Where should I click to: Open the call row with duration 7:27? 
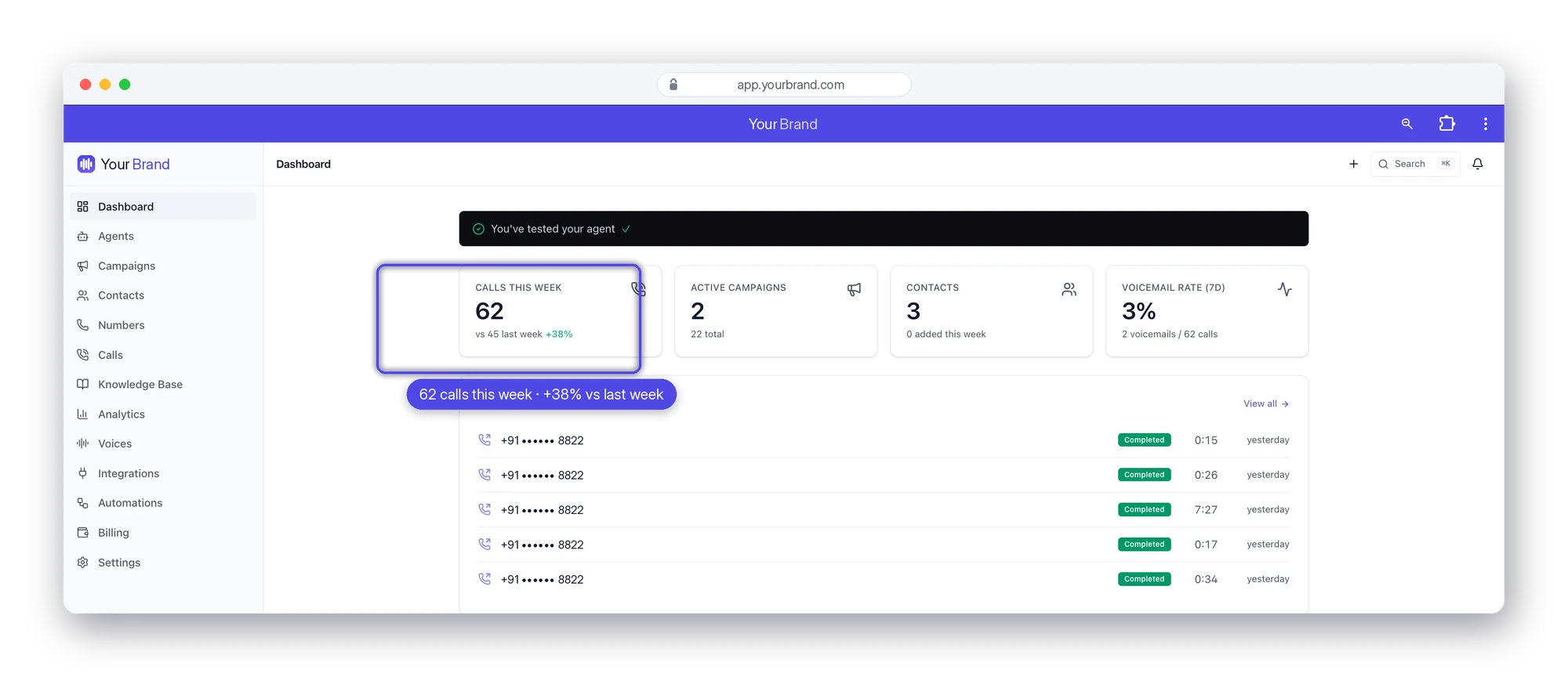(884, 509)
